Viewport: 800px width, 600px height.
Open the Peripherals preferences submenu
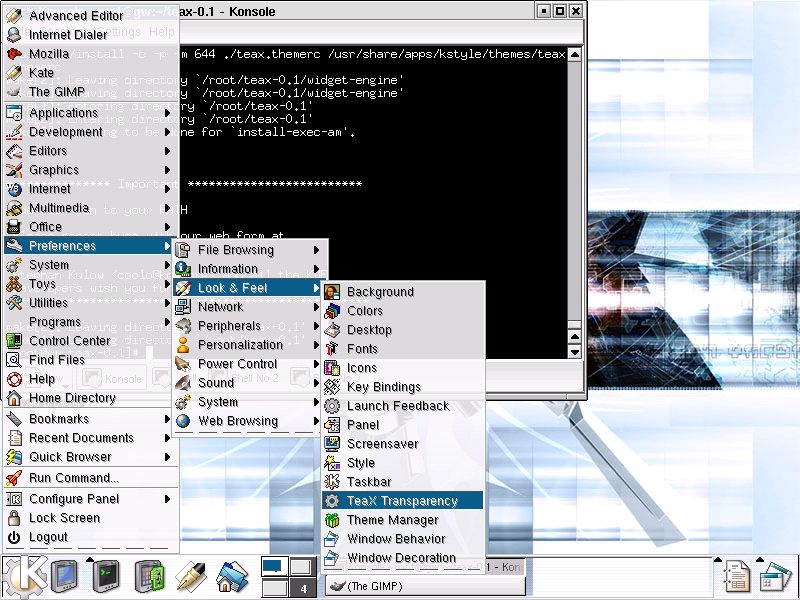pyautogui.click(x=248, y=326)
